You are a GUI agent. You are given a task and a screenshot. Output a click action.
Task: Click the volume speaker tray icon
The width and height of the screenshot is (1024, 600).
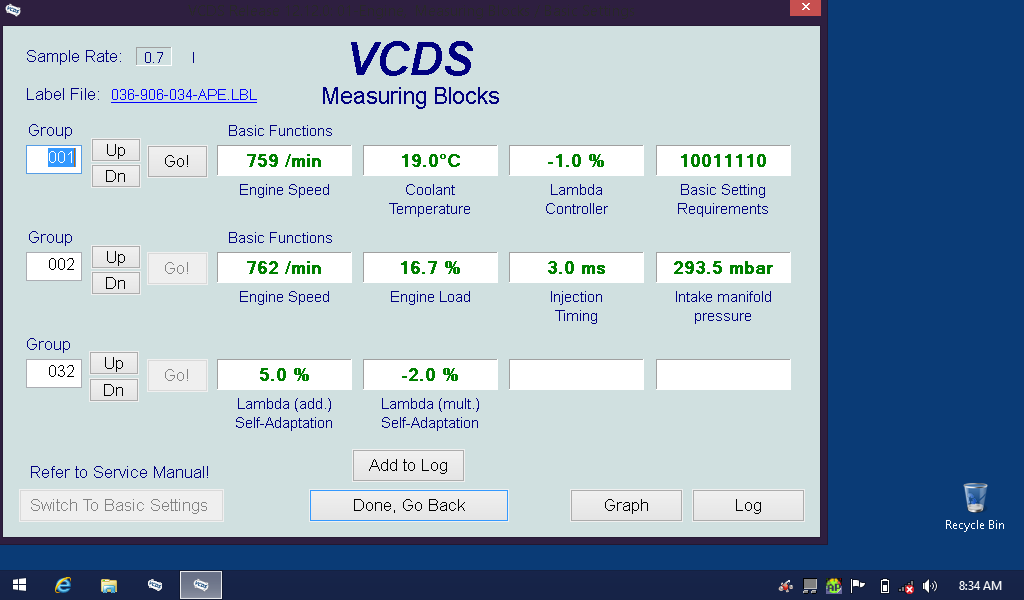[930, 586]
